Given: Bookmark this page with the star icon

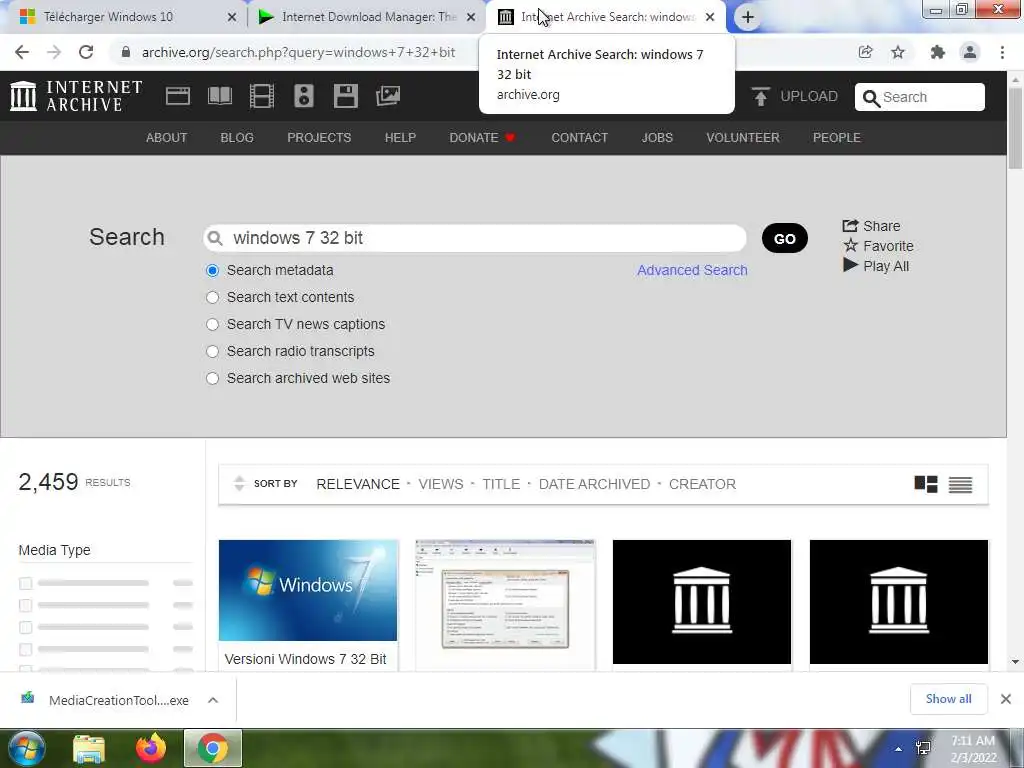Looking at the screenshot, I should 898,52.
